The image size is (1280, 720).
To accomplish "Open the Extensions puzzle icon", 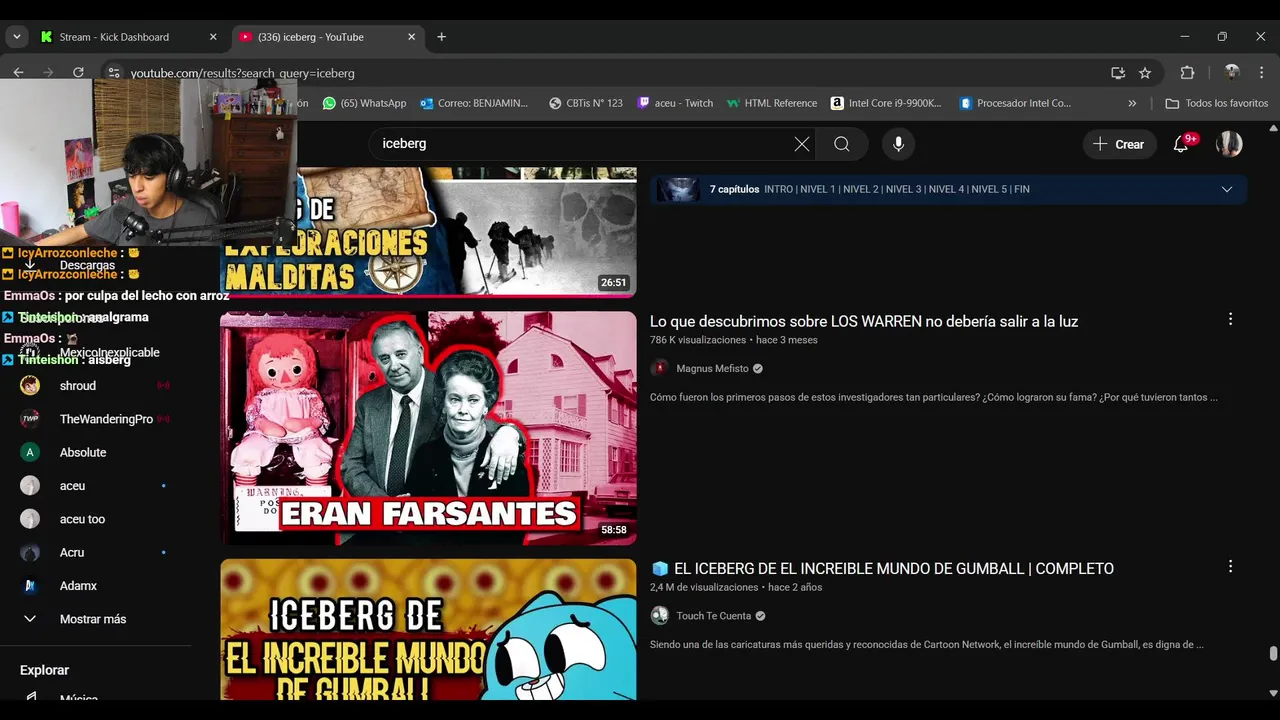I will tap(1187, 72).
